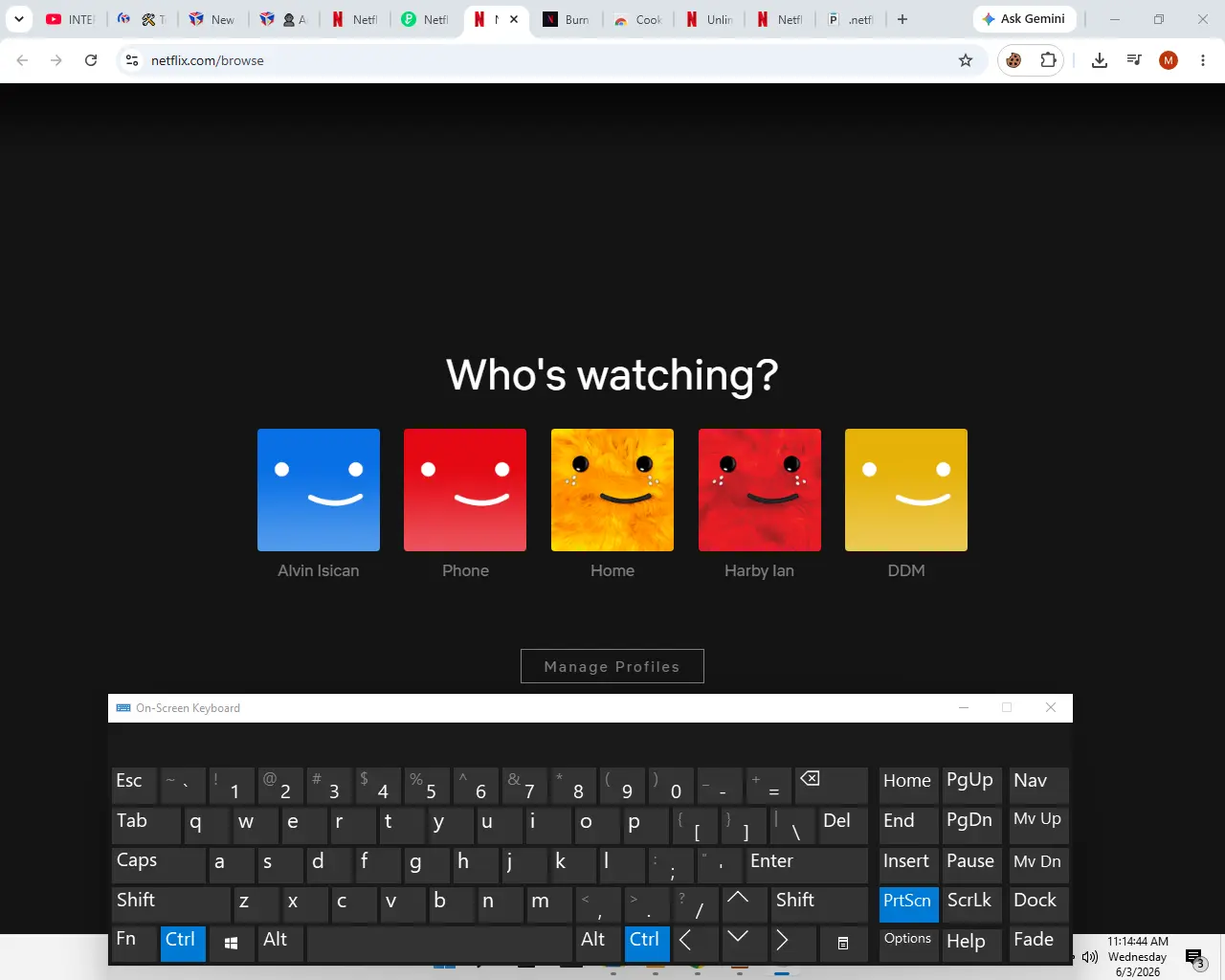Go back using the browser back arrow
Screen dimensions: 1225x980
coord(22,60)
